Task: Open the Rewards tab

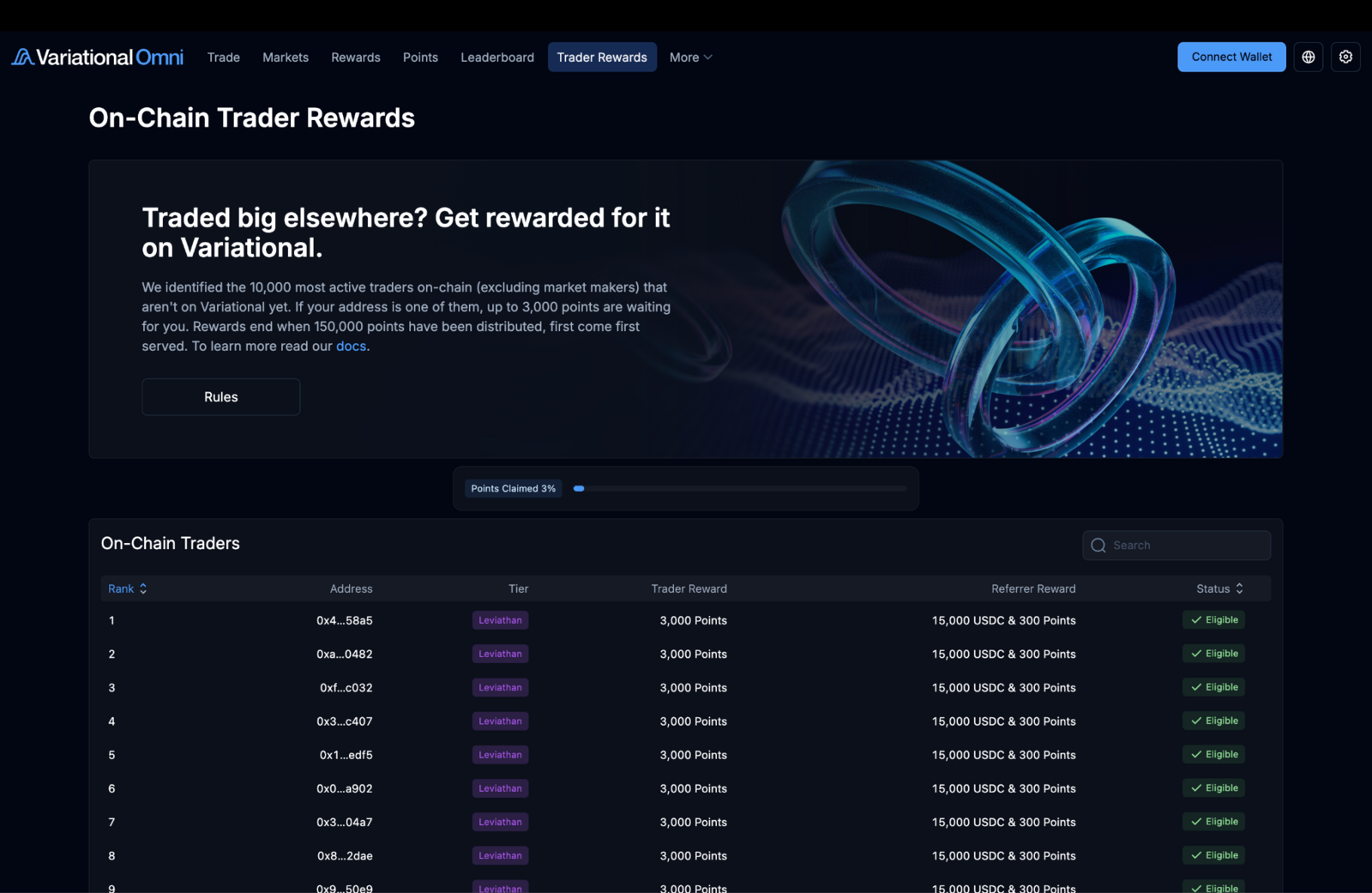Action: click(356, 57)
